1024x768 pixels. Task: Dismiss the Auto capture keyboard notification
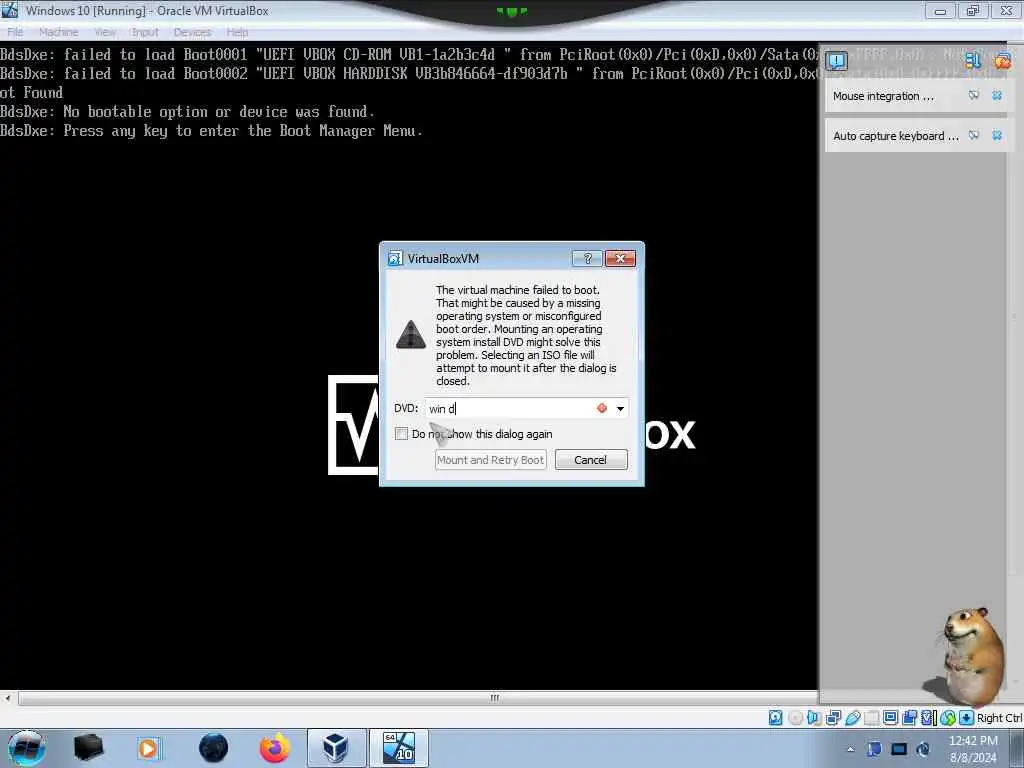click(x=997, y=135)
